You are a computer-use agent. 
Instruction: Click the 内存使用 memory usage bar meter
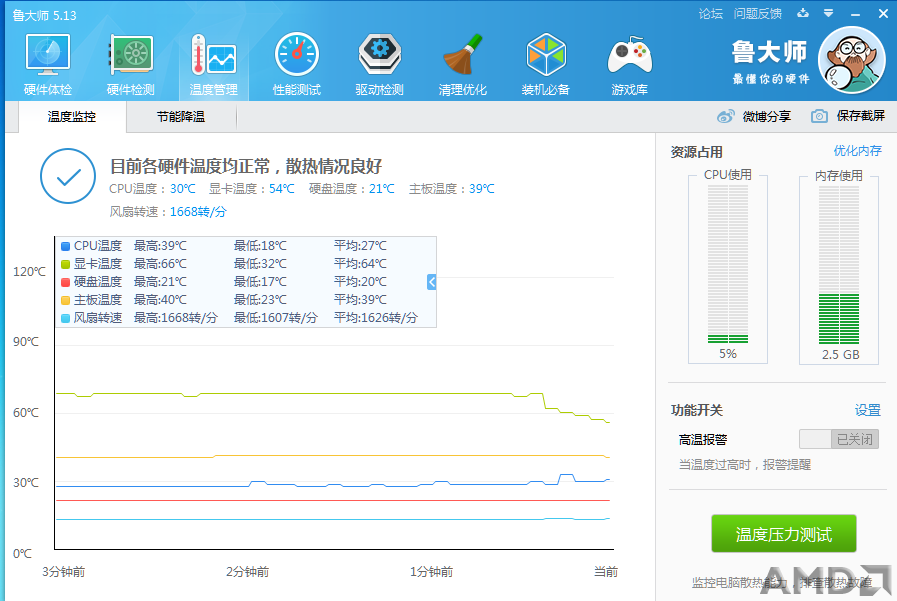click(x=839, y=263)
